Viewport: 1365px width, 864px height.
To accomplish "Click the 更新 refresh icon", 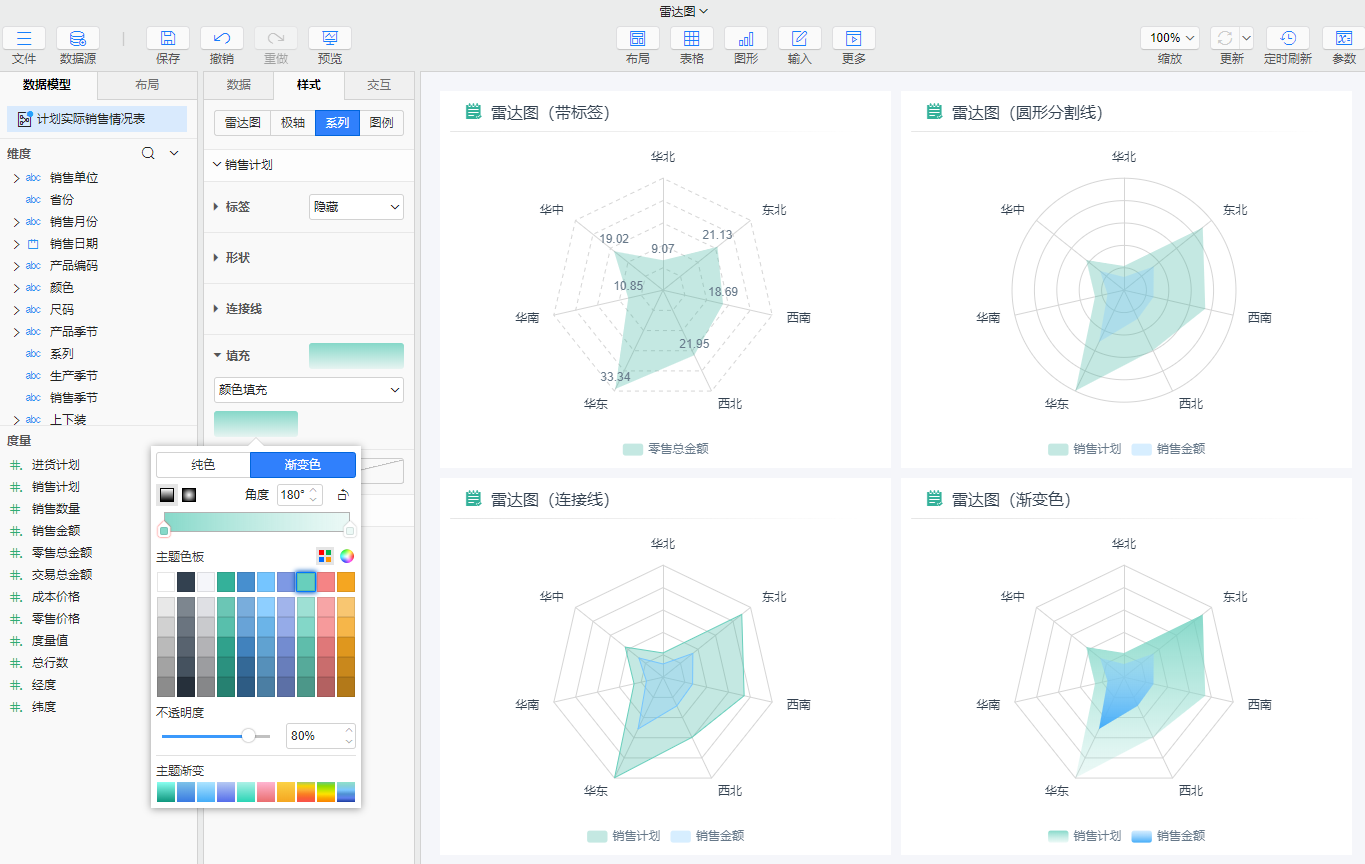I will [x=1225, y=39].
